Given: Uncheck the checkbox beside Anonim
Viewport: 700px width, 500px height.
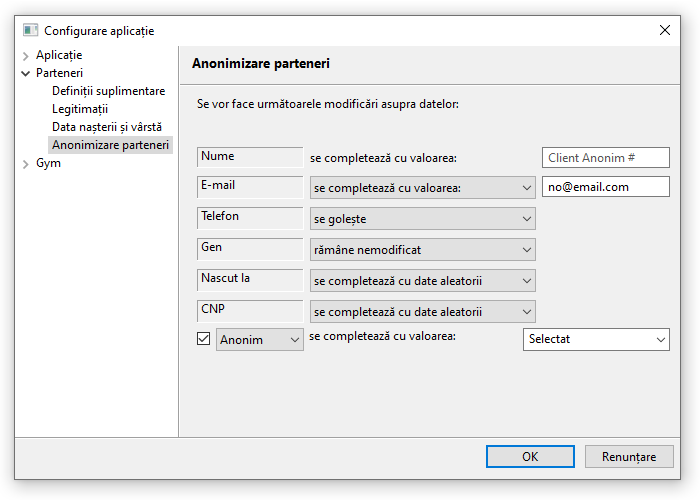Looking at the screenshot, I should [x=204, y=340].
